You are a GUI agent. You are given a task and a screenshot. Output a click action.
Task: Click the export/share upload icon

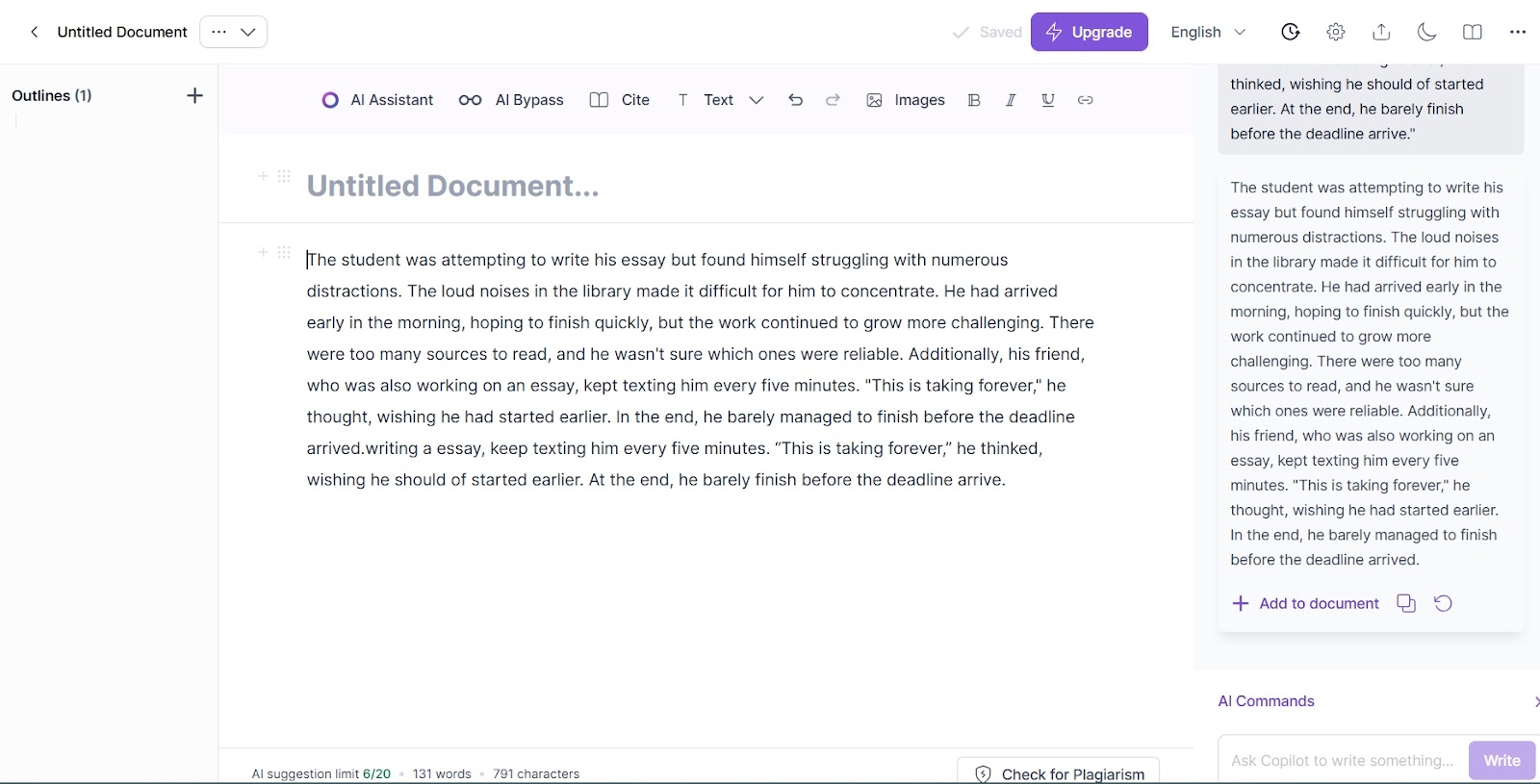click(x=1381, y=32)
